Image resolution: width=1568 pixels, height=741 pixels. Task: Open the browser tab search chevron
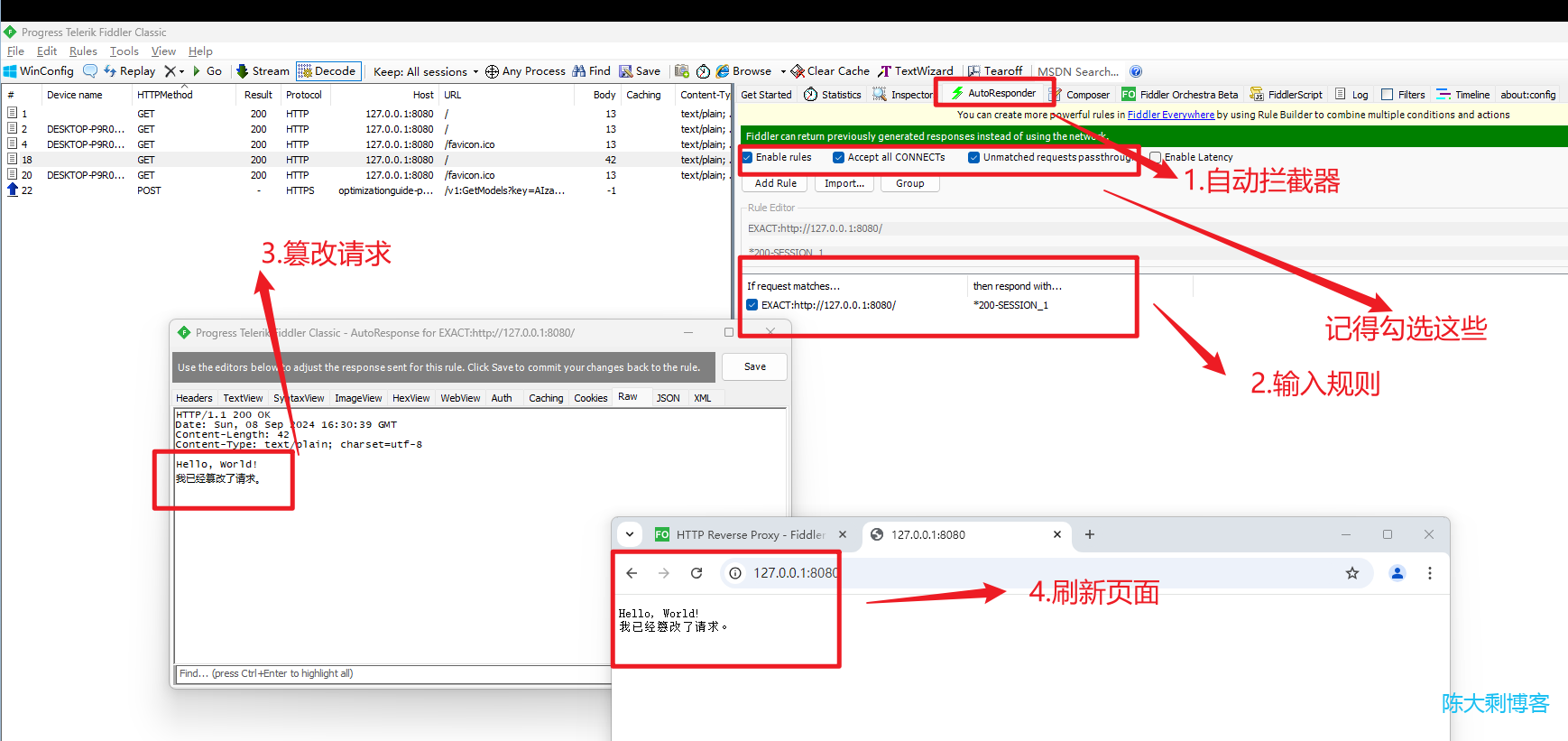click(x=630, y=534)
